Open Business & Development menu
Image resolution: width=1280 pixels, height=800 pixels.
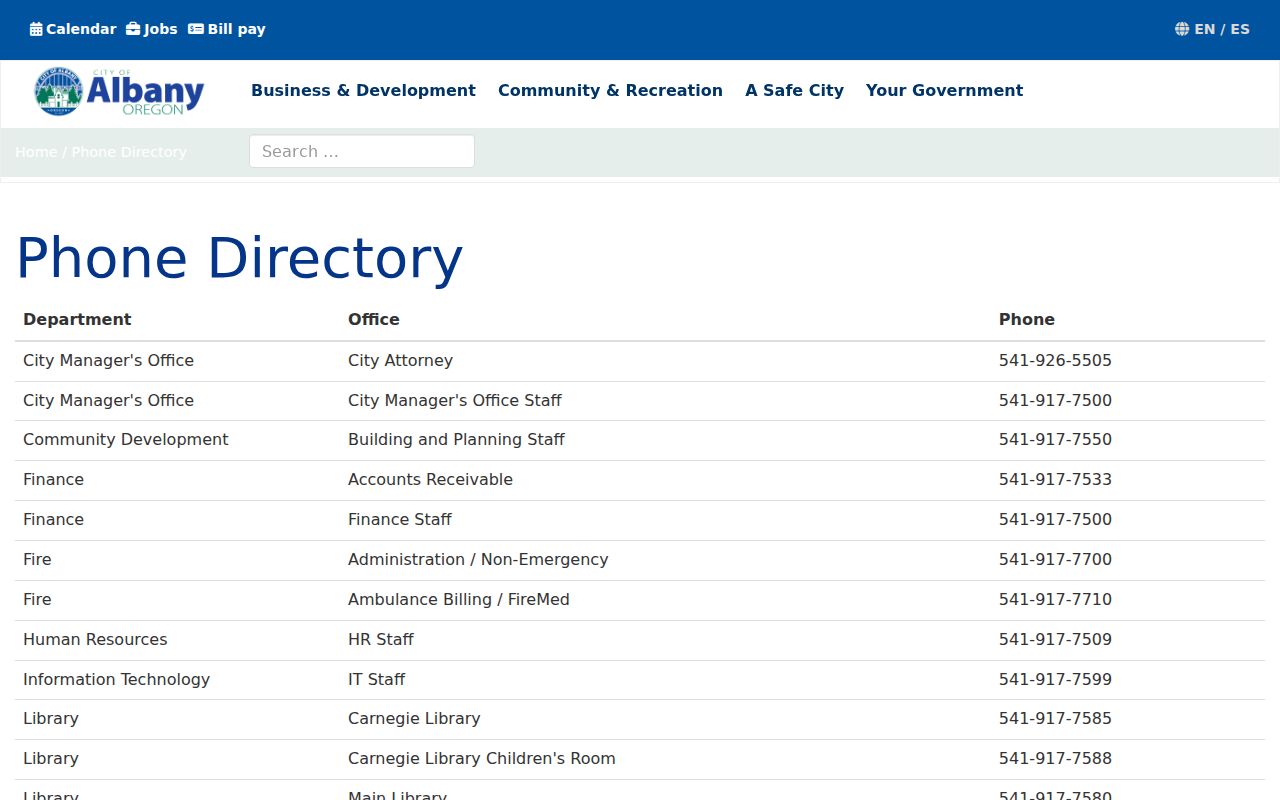pos(363,90)
